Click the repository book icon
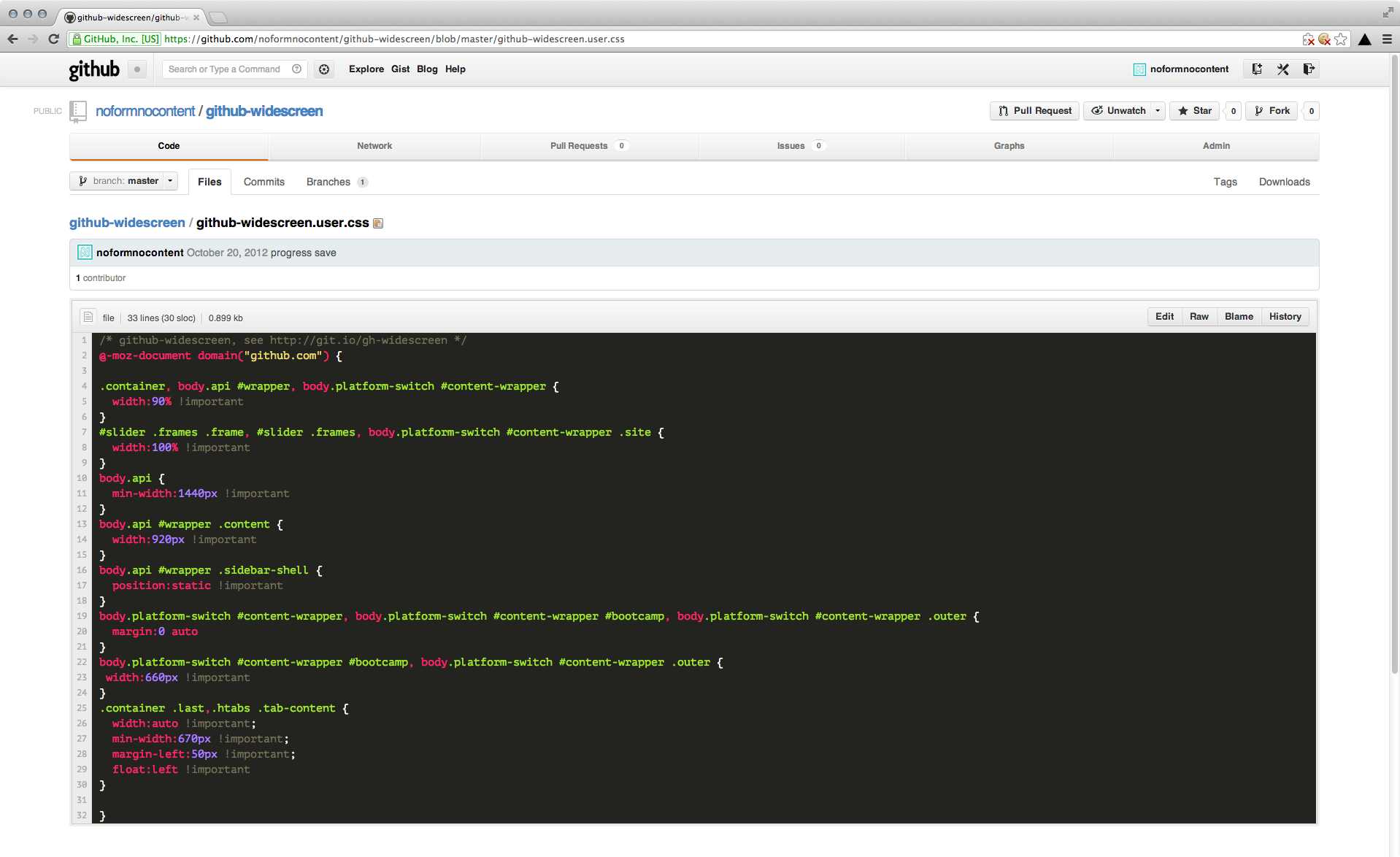Image resolution: width=1400 pixels, height=857 pixels. click(77, 111)
